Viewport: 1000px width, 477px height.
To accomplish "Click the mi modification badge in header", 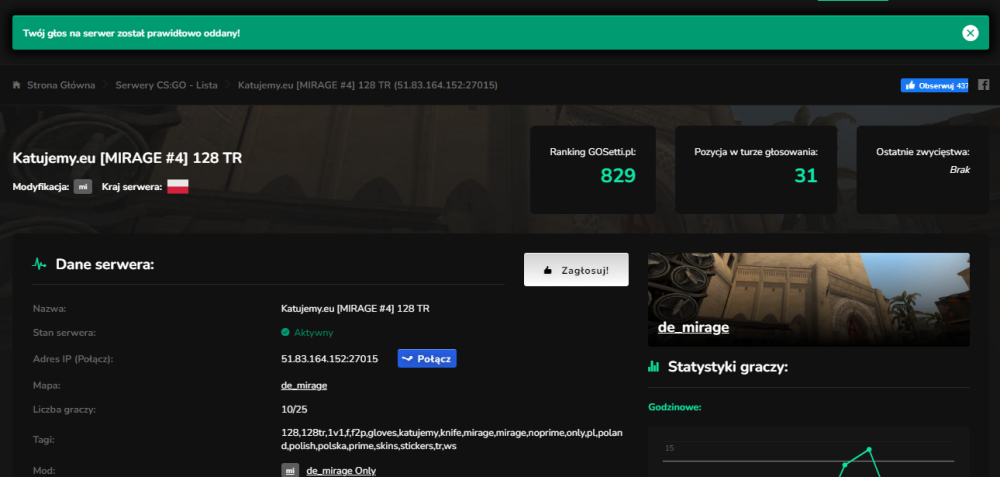I will (83, 187).
